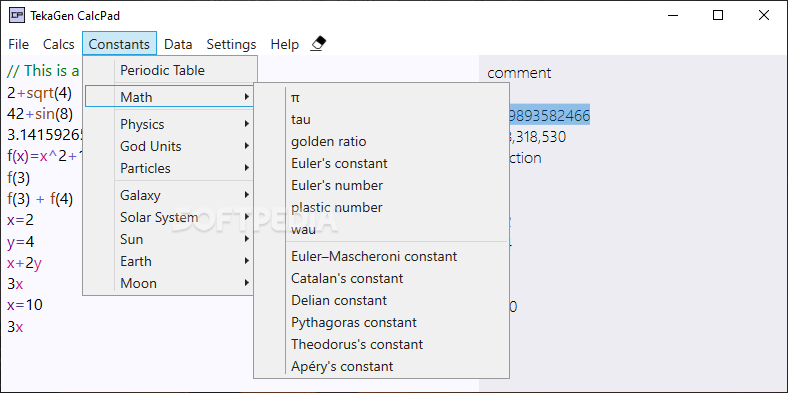Select the wau constant
788x393 pixels.
coord(381,230)
